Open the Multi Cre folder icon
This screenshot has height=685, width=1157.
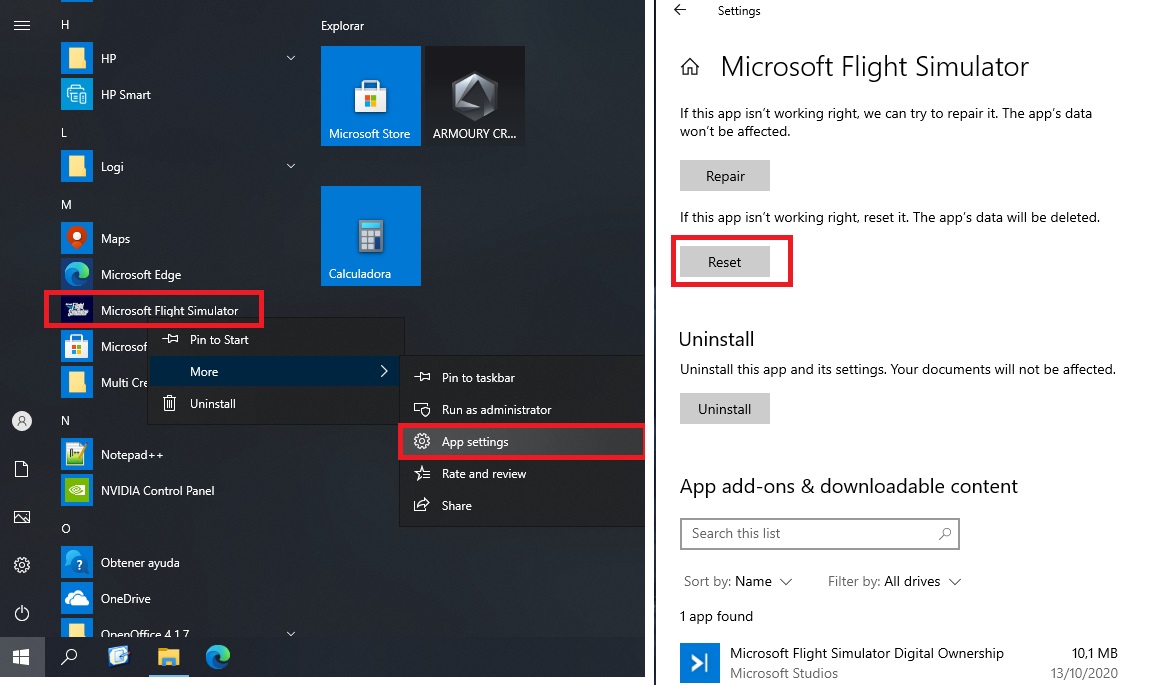[77, 382]
